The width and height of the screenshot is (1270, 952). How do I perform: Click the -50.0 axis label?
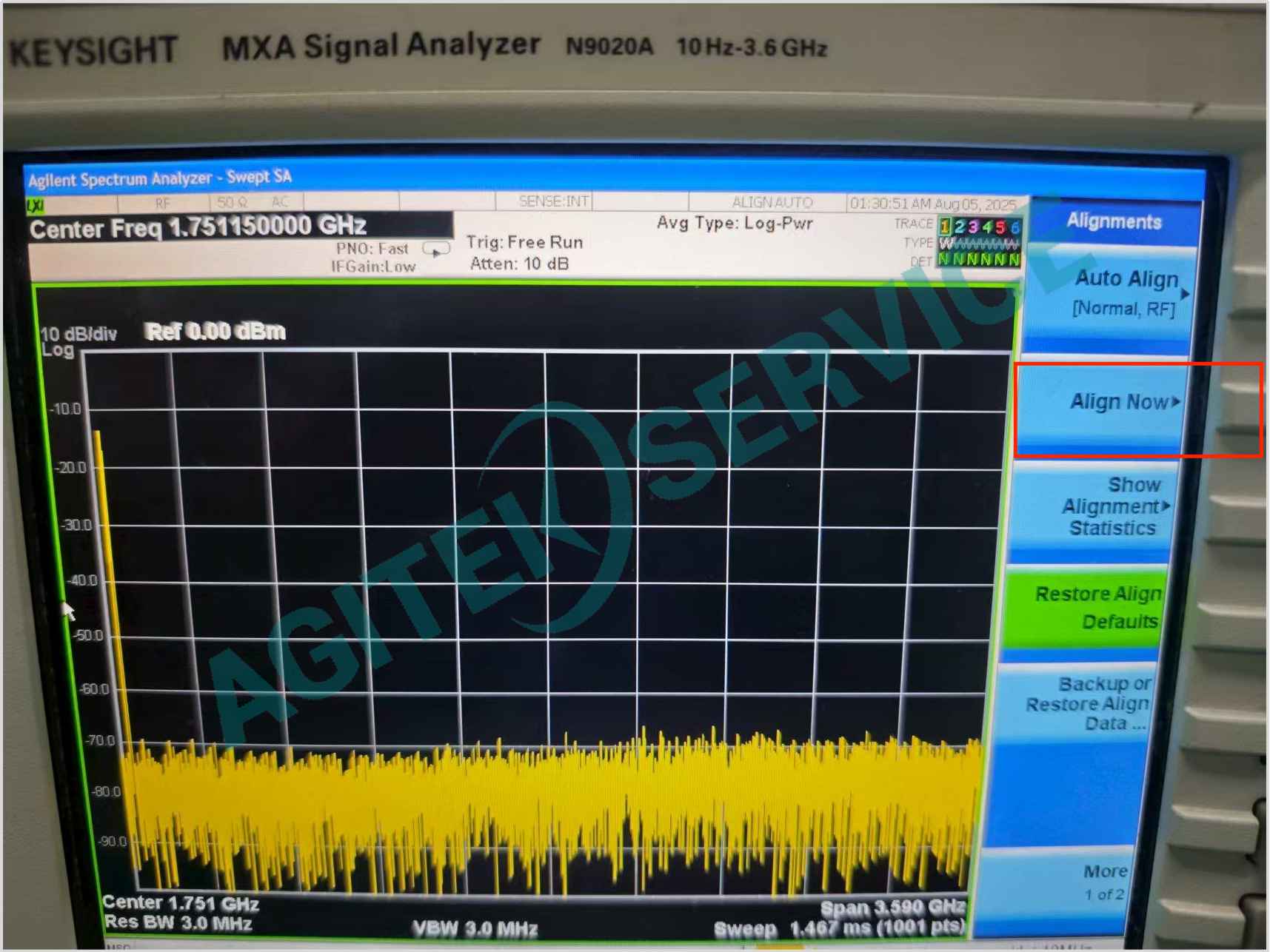(x=88, y=635)
